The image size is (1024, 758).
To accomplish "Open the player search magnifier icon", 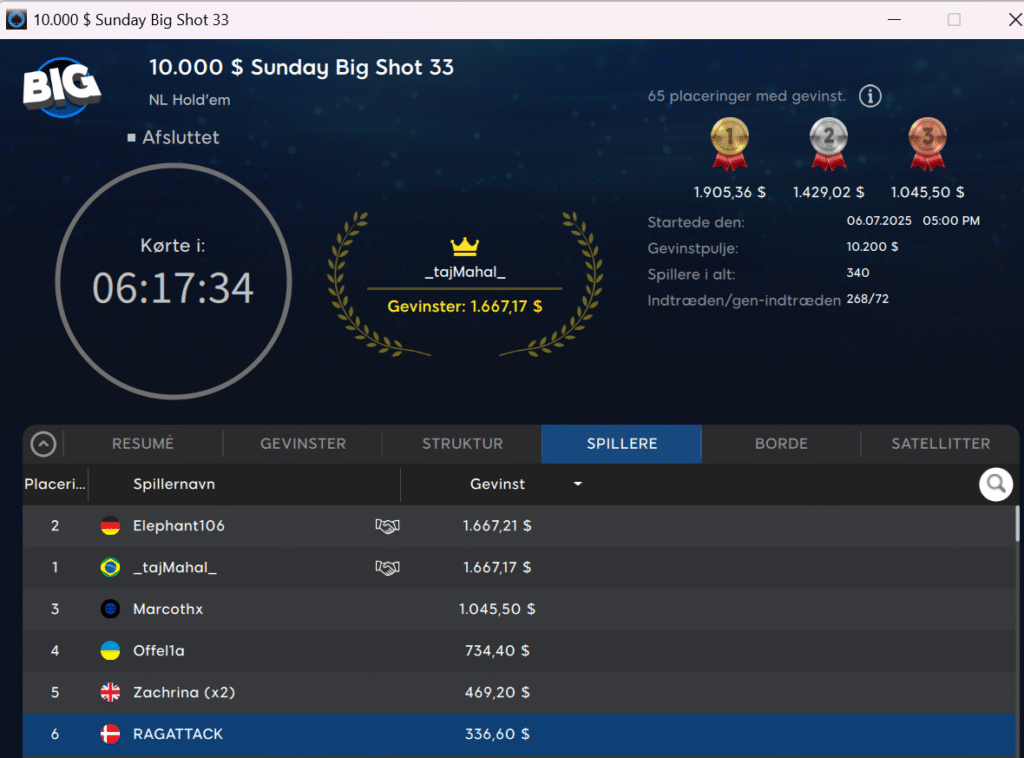I will 995,485.
